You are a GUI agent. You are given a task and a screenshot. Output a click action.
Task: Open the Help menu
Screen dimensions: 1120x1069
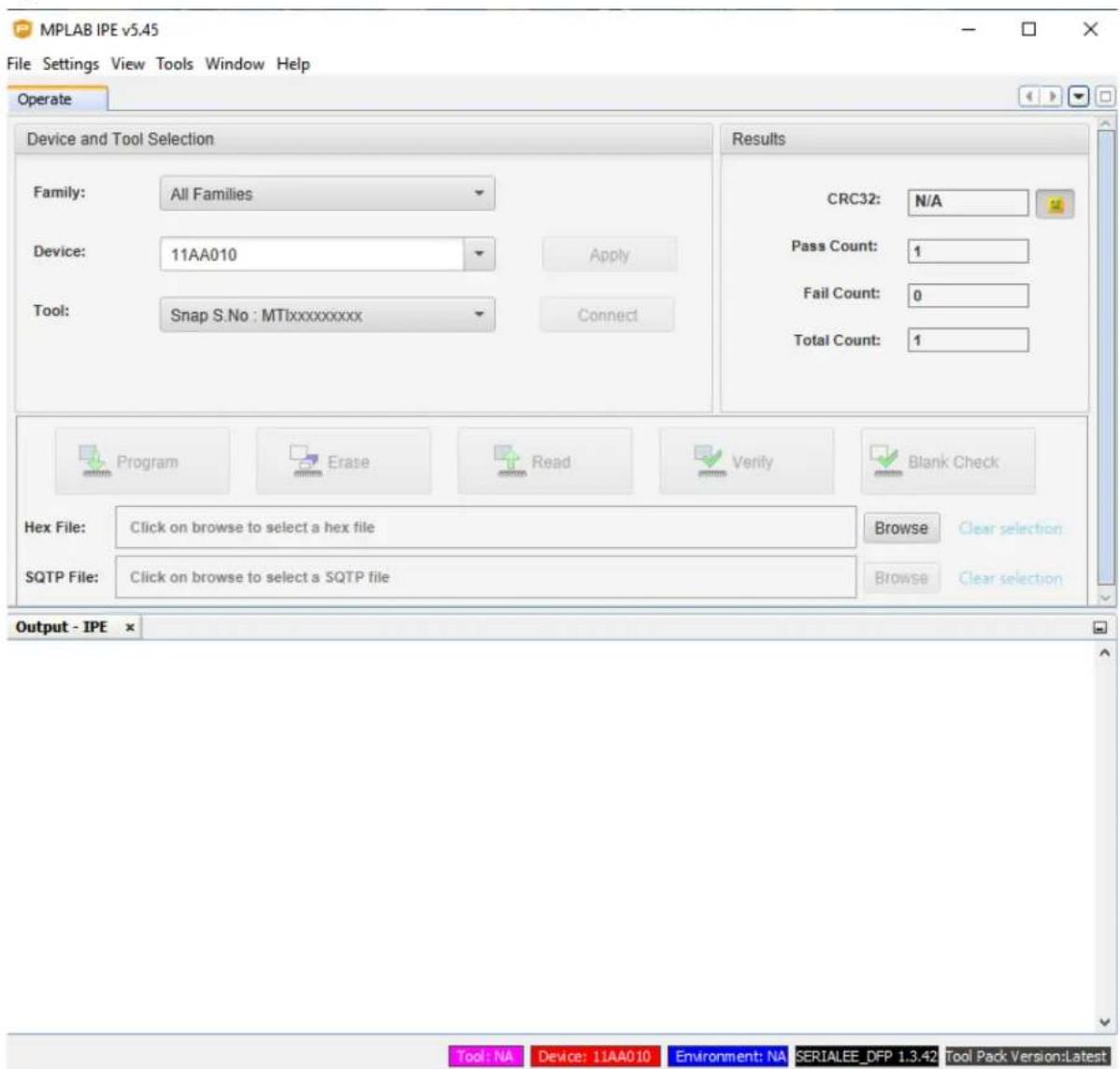pos(294,64)
